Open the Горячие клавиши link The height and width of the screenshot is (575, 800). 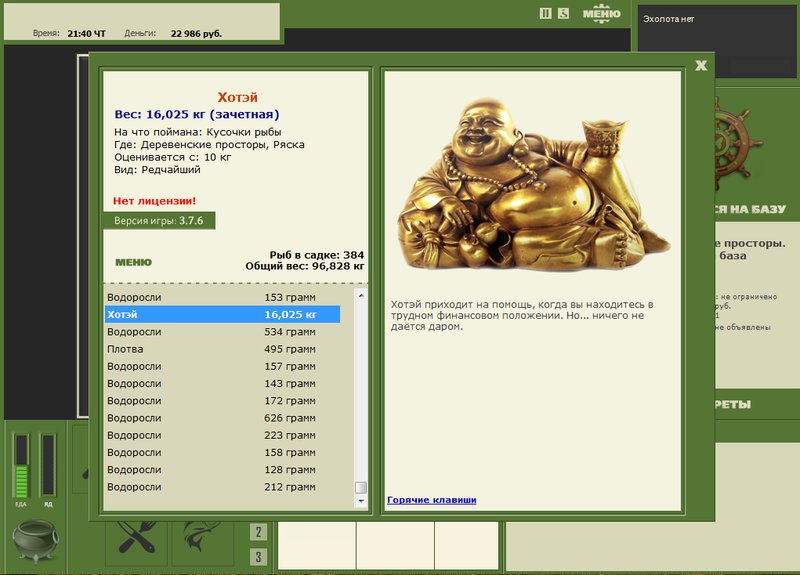pyautogui.click(x=432, y=500)
